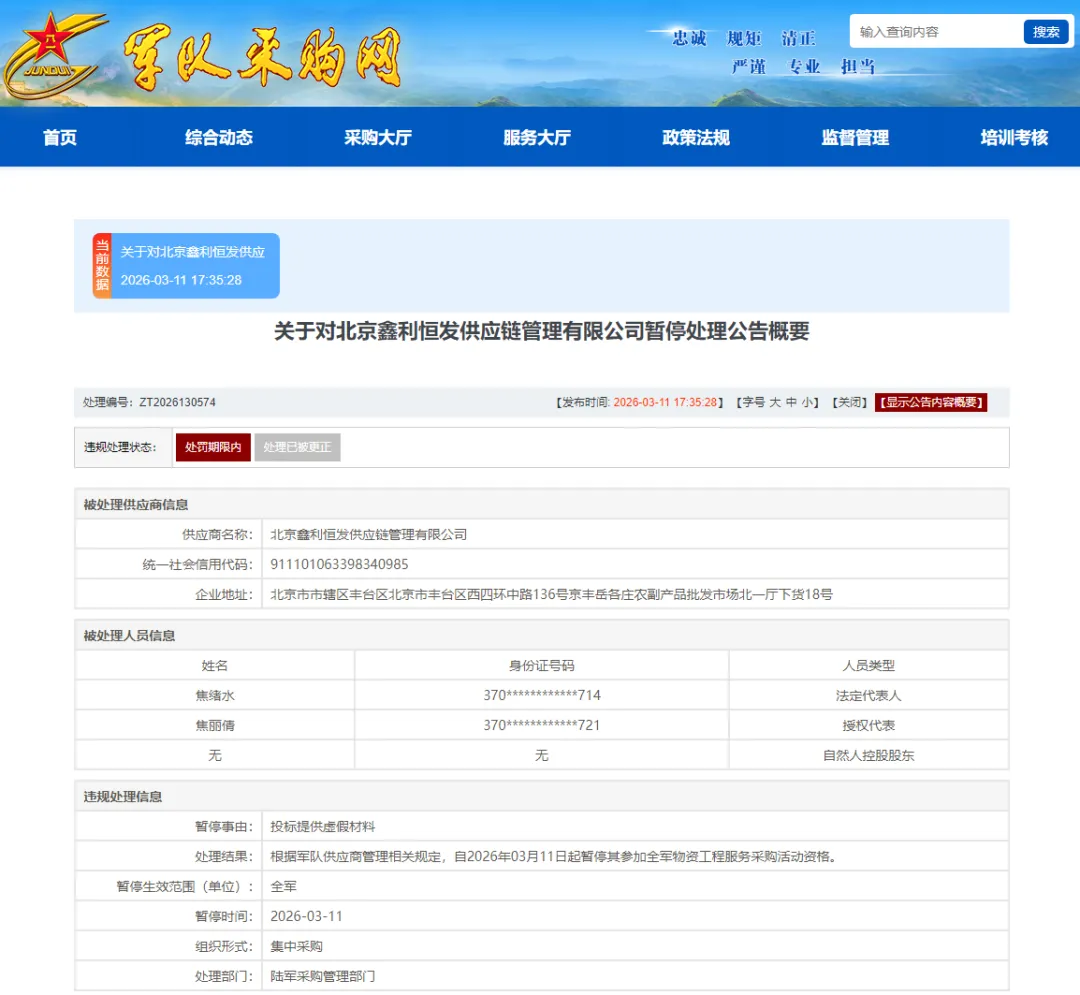Click the 企业地址 address value
Screen dimensions: 1080x995
click(x=551, y=594)
